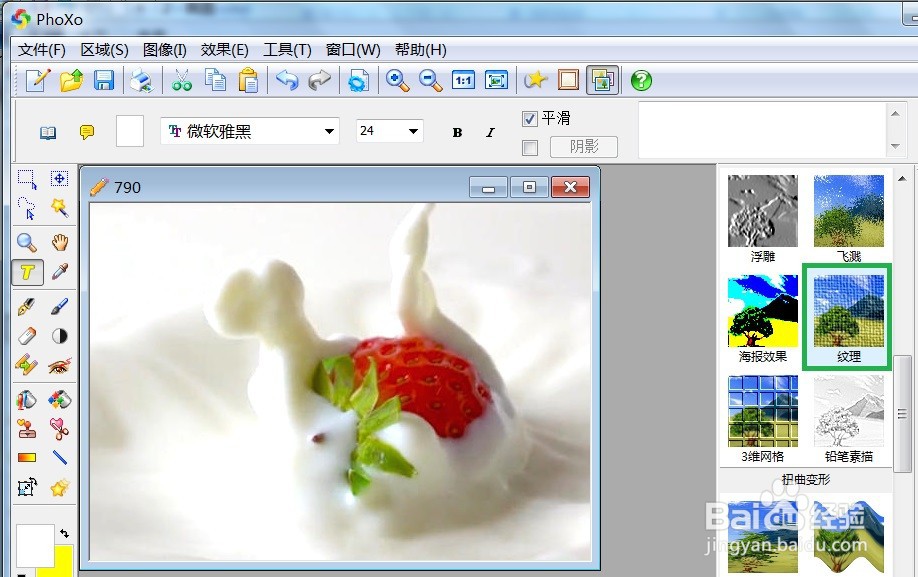Click the Print icon
The height and width of the screenshot is (577, 918).
point(142,80)
